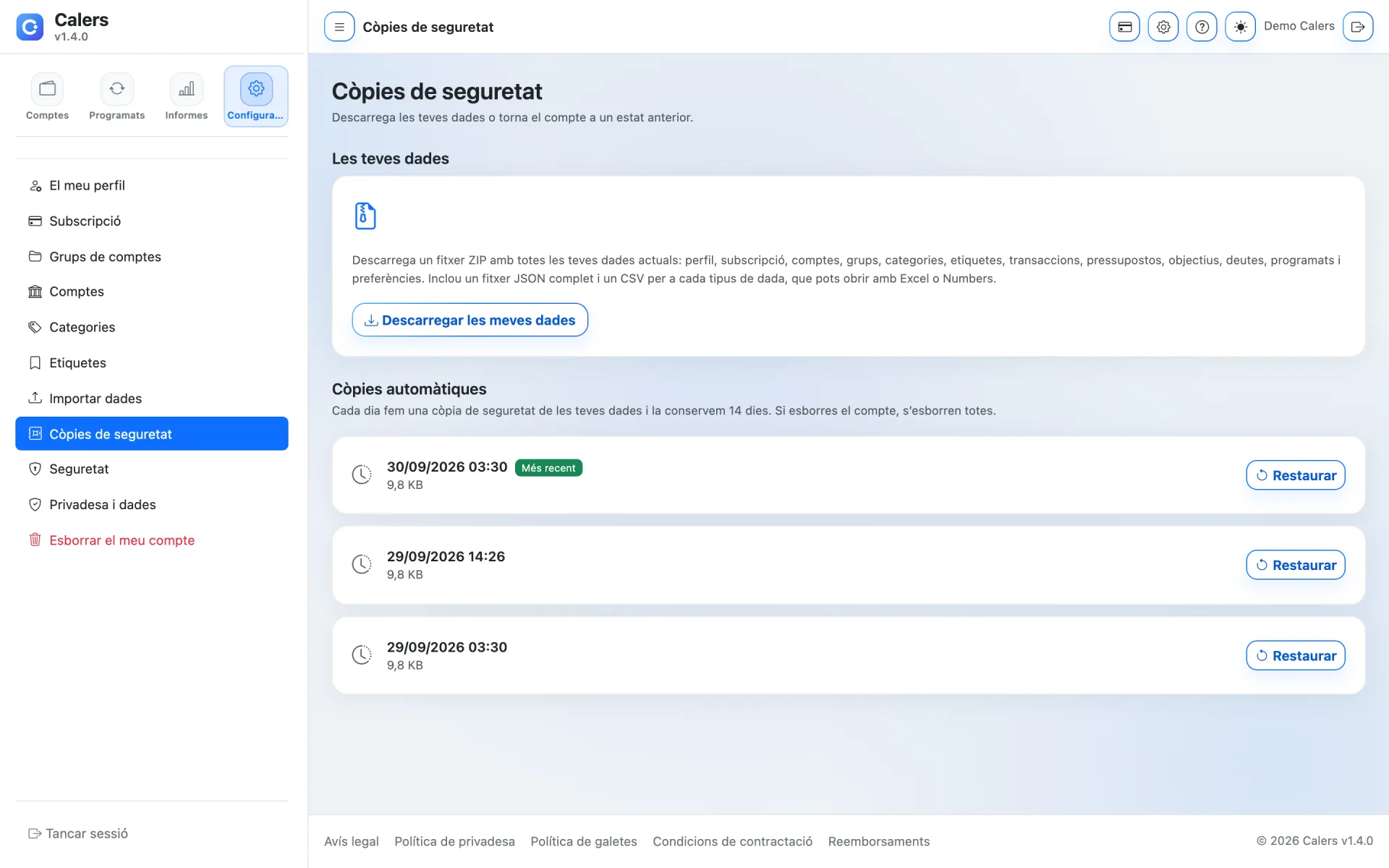Open Seguretat settings

click(x=152, y=469)
